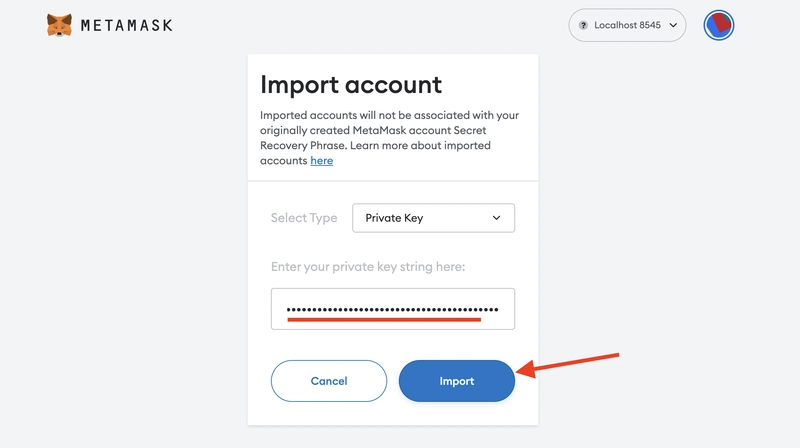The image size is (800, 448).
Task: Open the account avatar menu
Action: pos(719,25)
